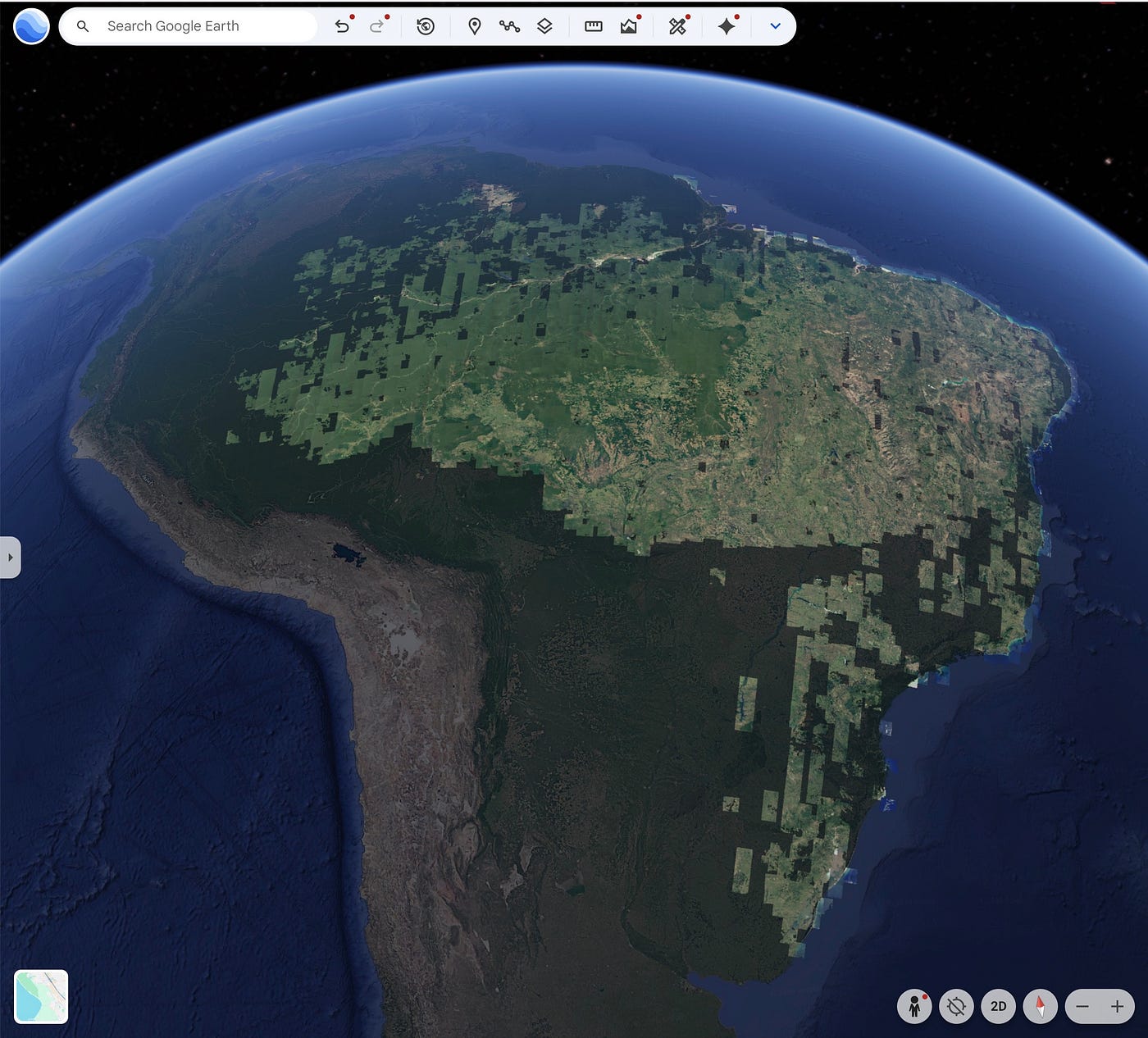Open the Gemini sparkle assistant
Viewport: 1148px width, 1038px height.
coord(727,26)
